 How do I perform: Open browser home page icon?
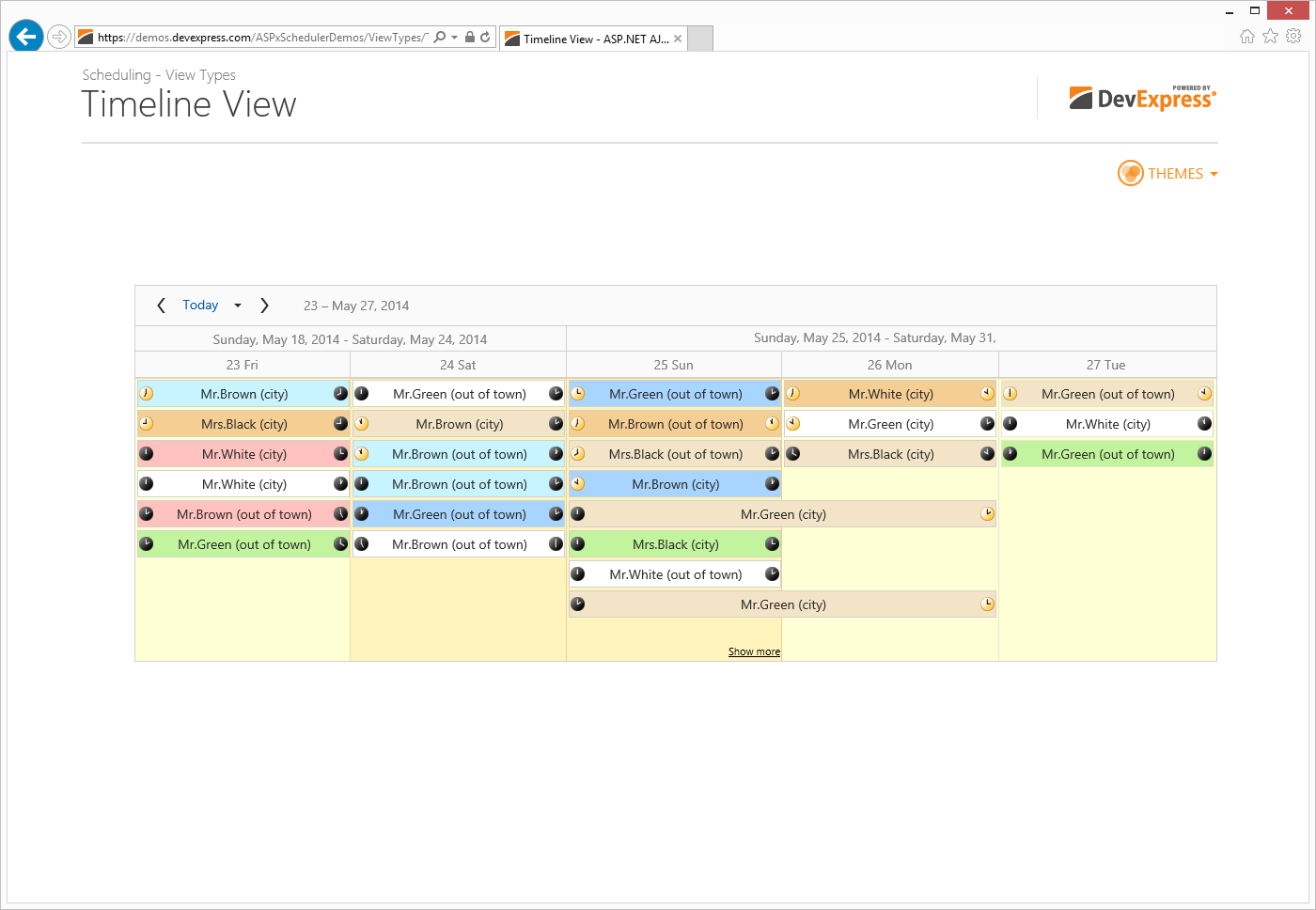[x=1246, y=37]
